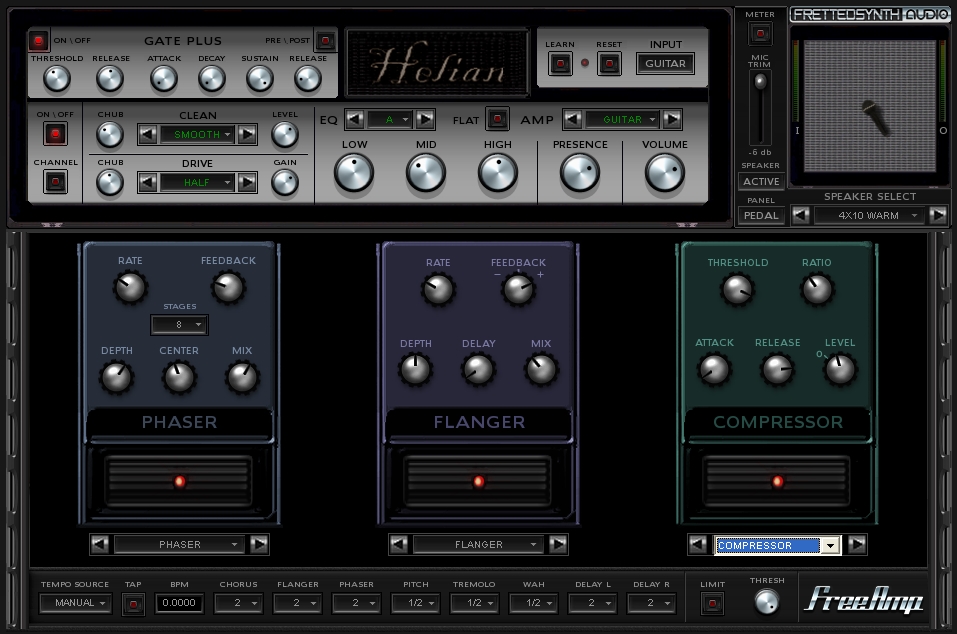Click the Flanger Feedback knob
Screen dimensions: 957x634
[518, 289]
